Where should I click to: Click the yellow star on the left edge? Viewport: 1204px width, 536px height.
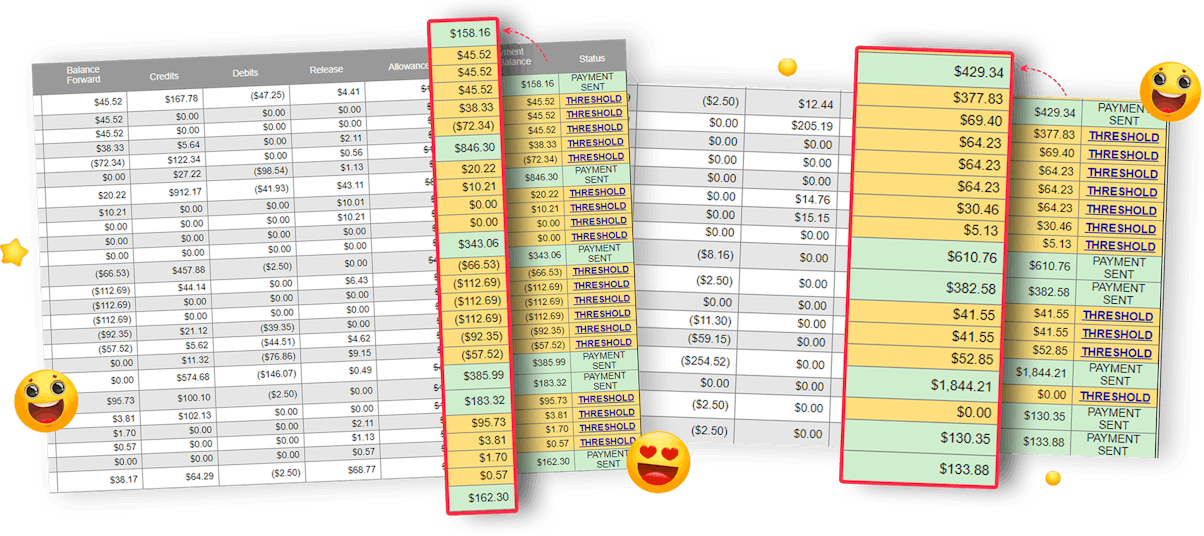[14, 252]
